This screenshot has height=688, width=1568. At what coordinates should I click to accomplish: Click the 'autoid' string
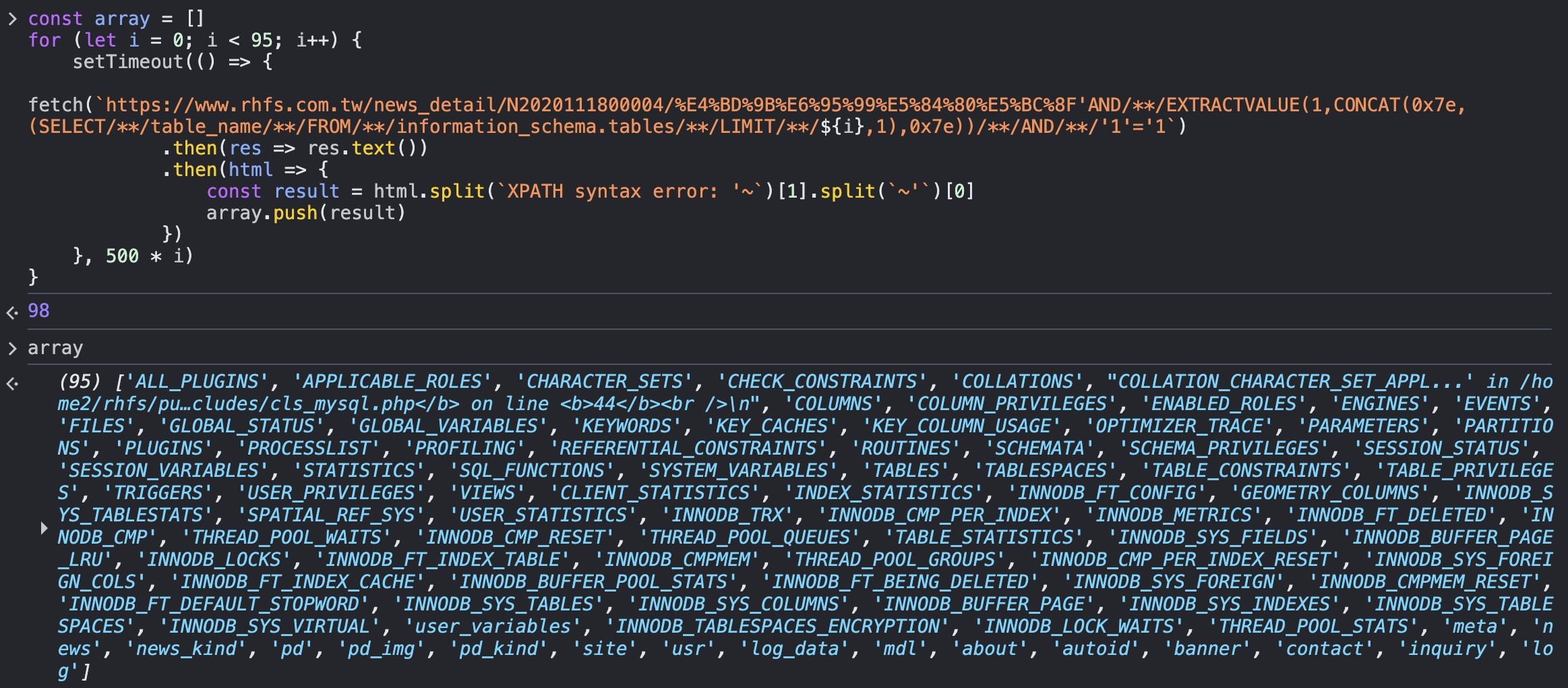[x=1095, y=649]
